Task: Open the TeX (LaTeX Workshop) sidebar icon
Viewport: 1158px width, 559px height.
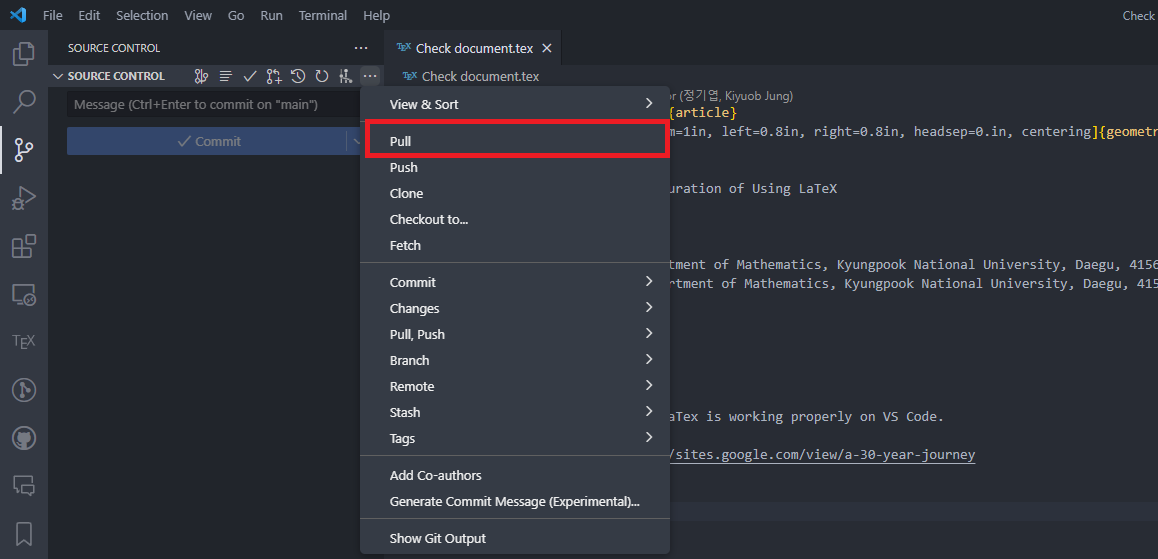Action: pos(24,342)
